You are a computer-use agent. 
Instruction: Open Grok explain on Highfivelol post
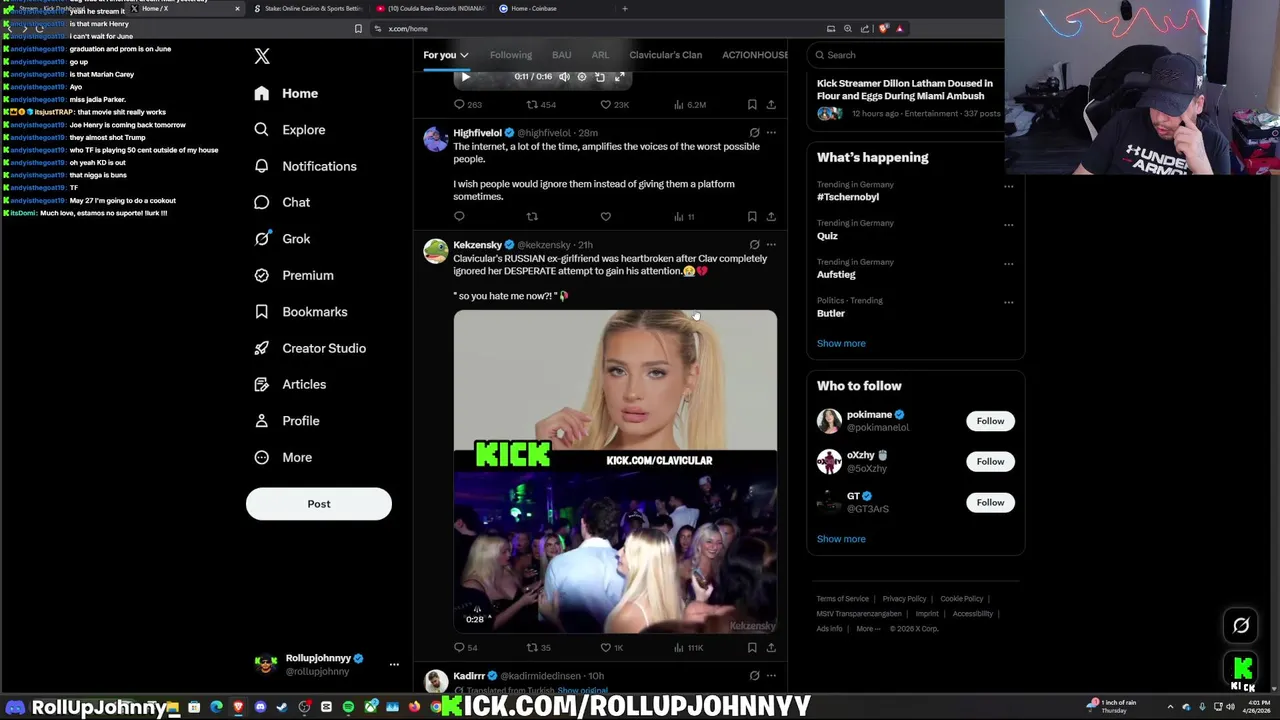coord(755,132)
